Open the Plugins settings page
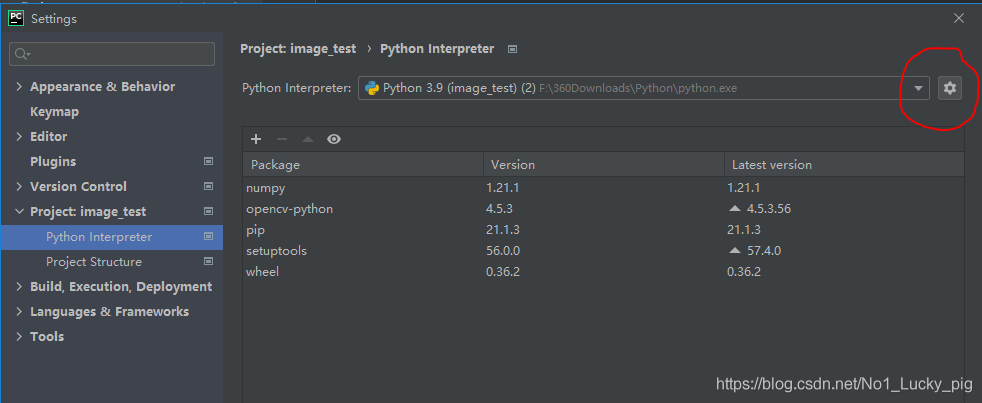Screen dimensions: 982x403 pos(53,162)
